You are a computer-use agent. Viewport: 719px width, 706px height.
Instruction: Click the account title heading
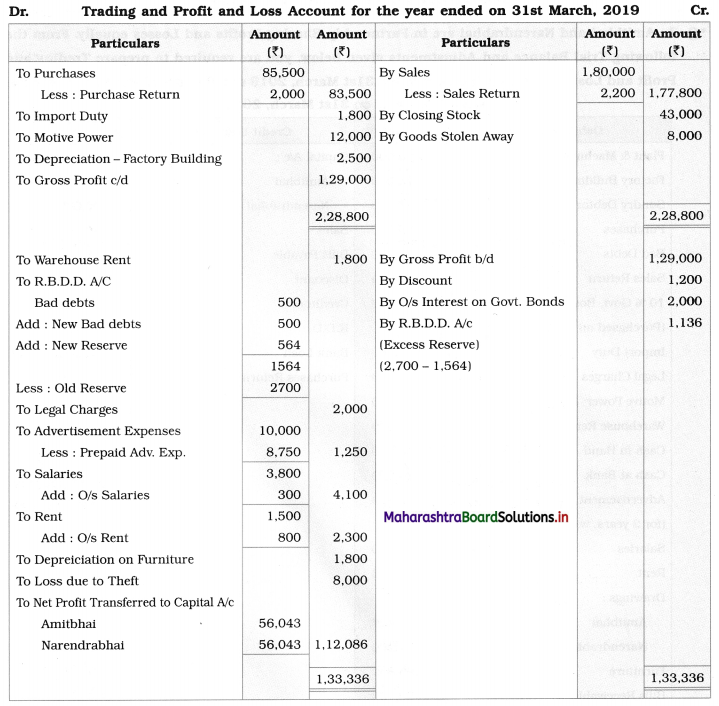coord(360,10)
